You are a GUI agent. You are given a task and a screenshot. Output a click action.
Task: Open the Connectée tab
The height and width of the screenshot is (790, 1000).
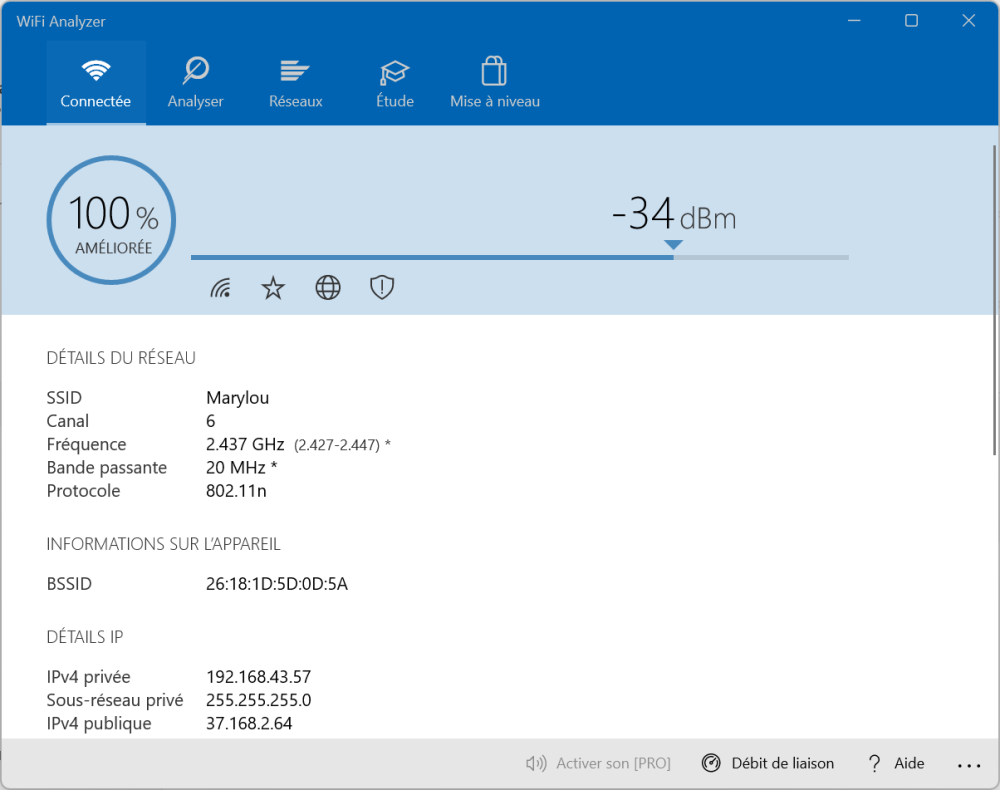point(96,84)
